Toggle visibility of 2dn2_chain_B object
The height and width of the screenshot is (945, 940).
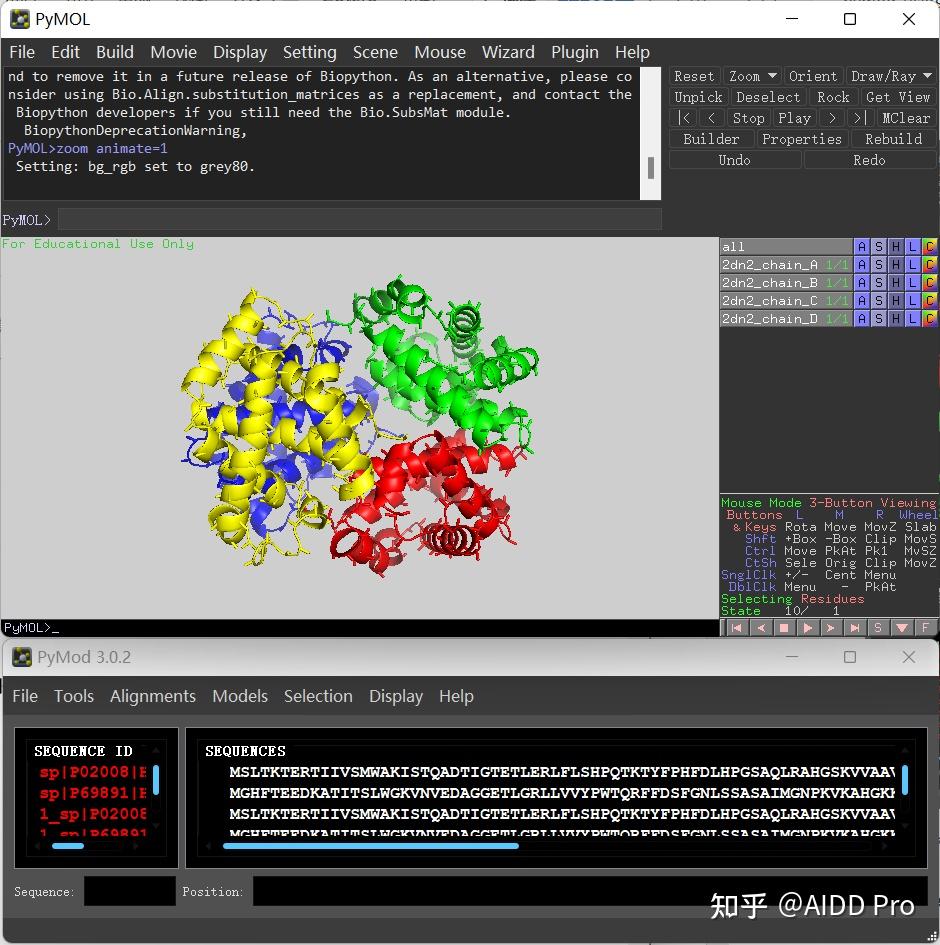click(x=771, y=283)
